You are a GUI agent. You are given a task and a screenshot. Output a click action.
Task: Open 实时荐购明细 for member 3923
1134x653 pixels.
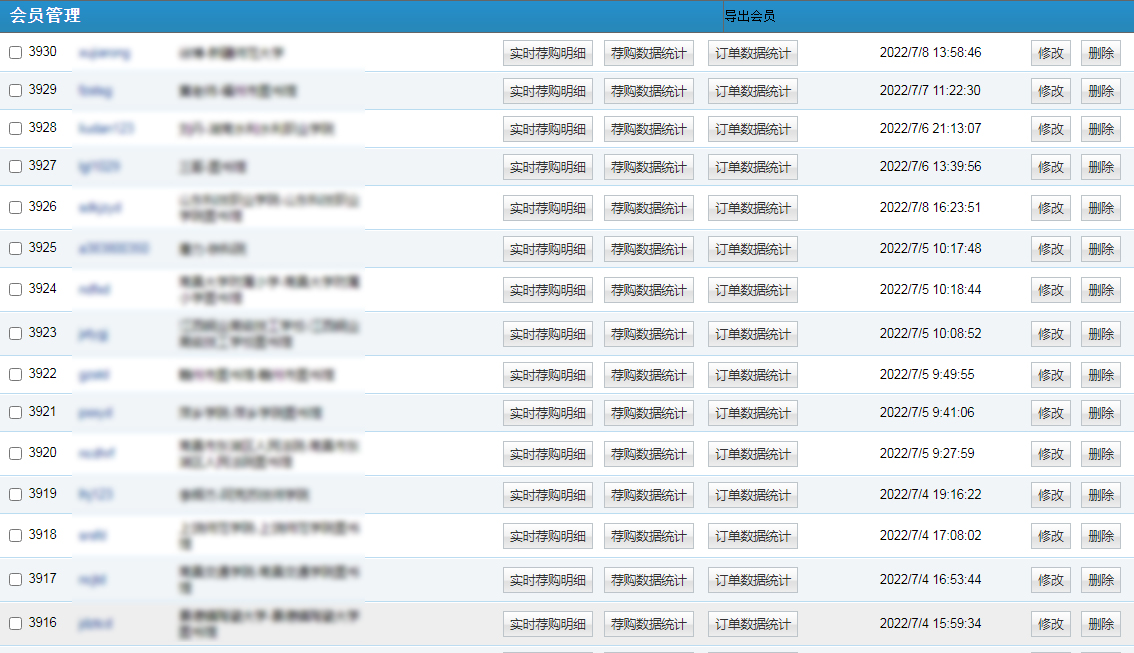tap(547, 334)
